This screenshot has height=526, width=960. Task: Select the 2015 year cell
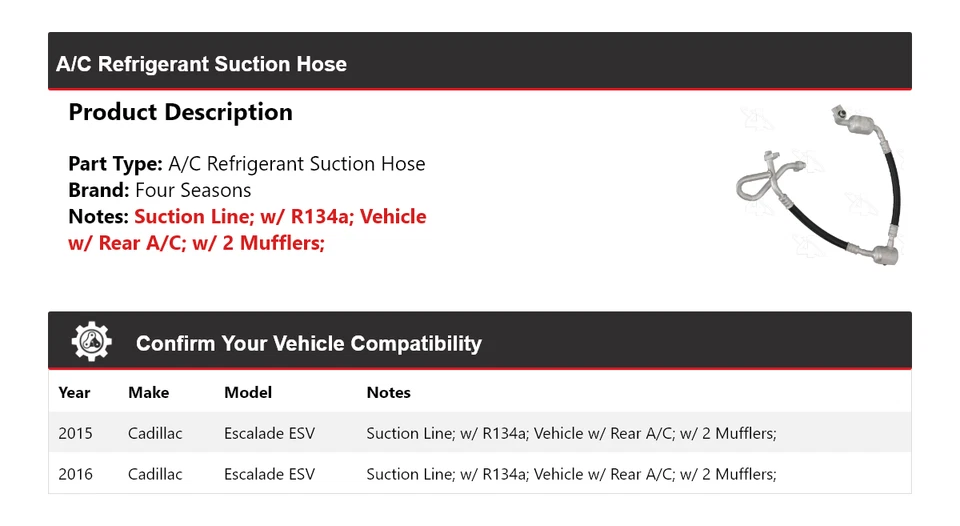[75, 433]
